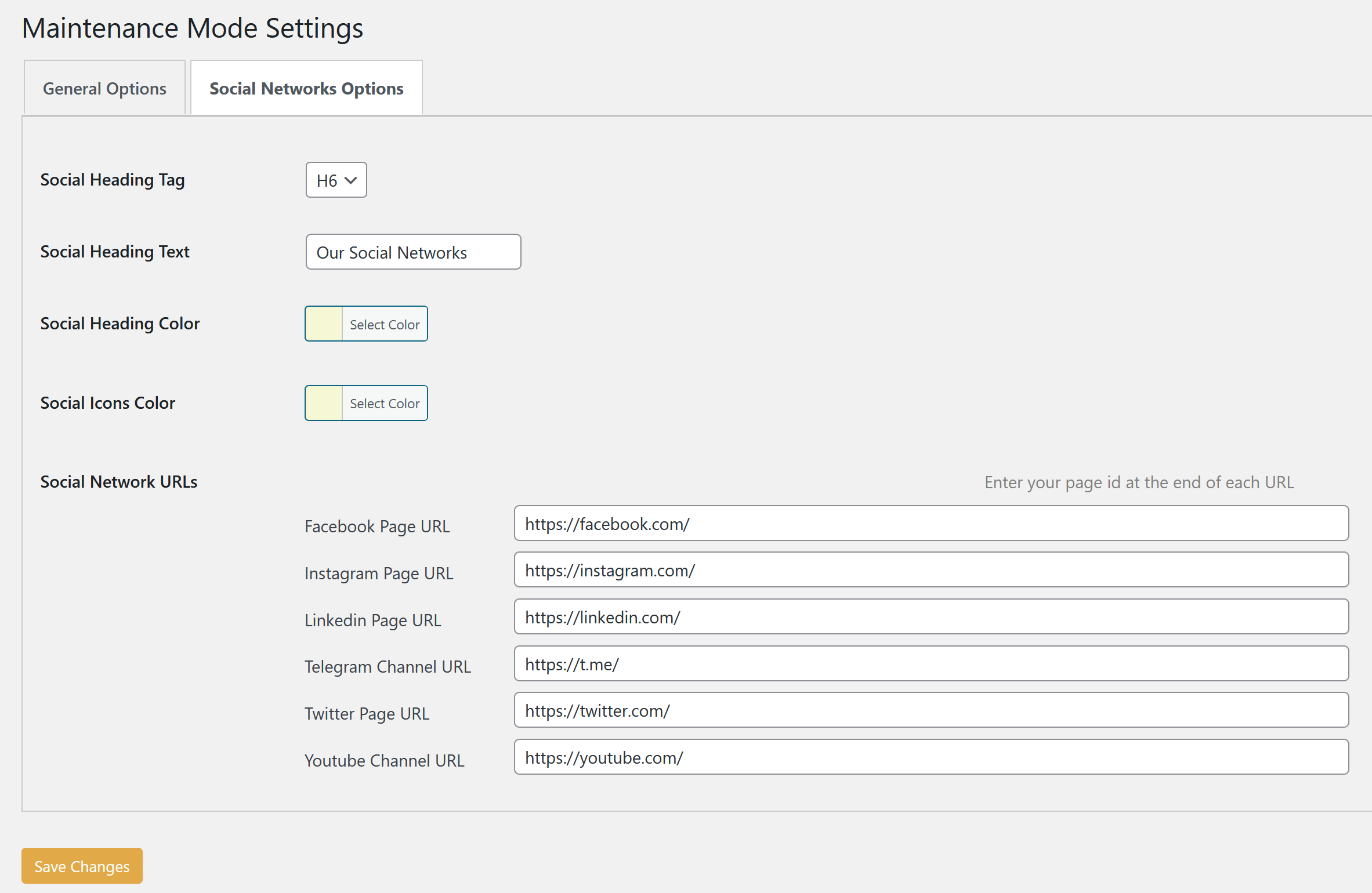Click the Social Heading Text field
1372x893 pixels.
pos(413,252)
